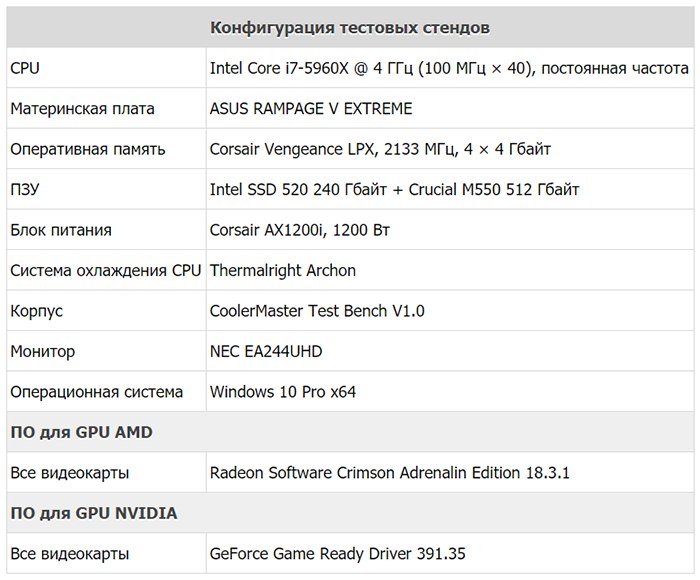Select the 'Intel SSD 520 240 Гбайт + Crucial M550' value
This screenshot has width=700, height=580.
pyautogui.click(x=355, y=190)
